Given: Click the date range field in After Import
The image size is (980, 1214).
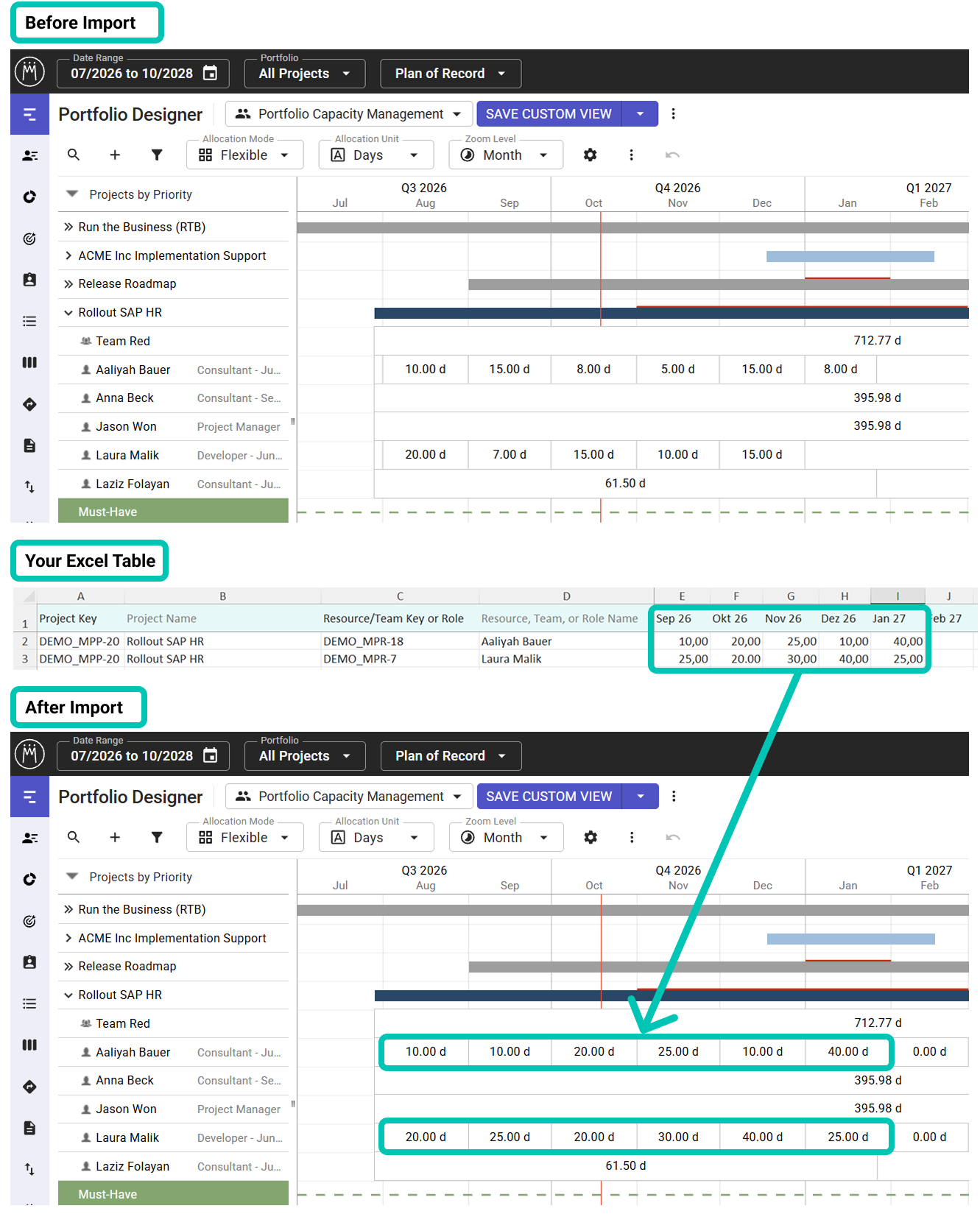Looking at the screenshot, I should coord(143,756).
